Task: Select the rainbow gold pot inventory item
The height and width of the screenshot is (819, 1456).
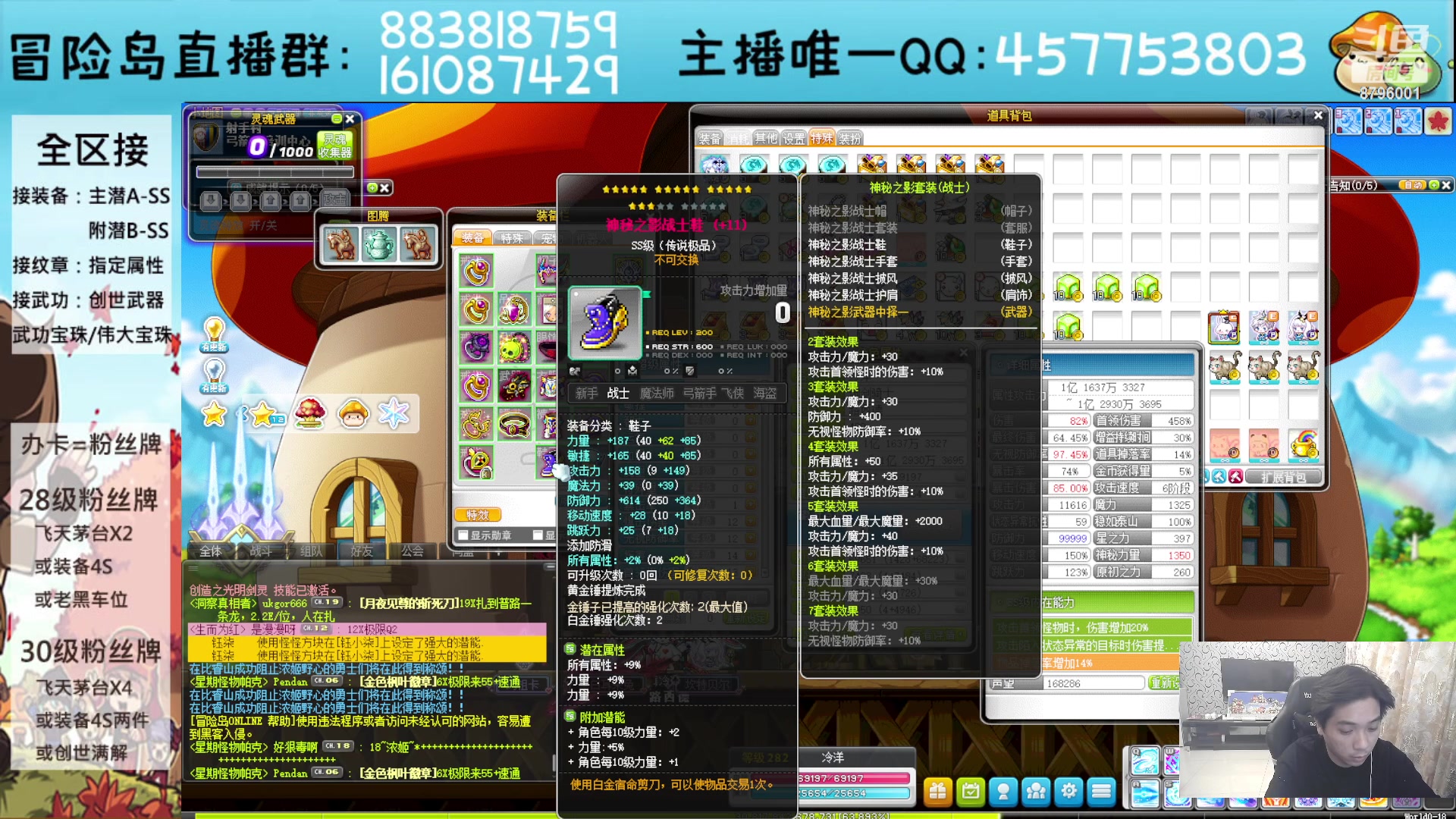Action: pyautogui.click(x=1303, y=444)
